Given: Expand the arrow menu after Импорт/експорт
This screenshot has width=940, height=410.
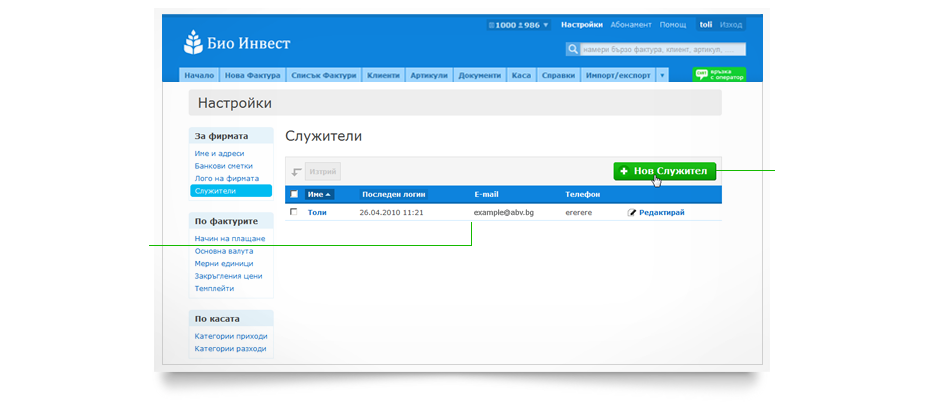Looking at the screenshot, I should point(661,75).
